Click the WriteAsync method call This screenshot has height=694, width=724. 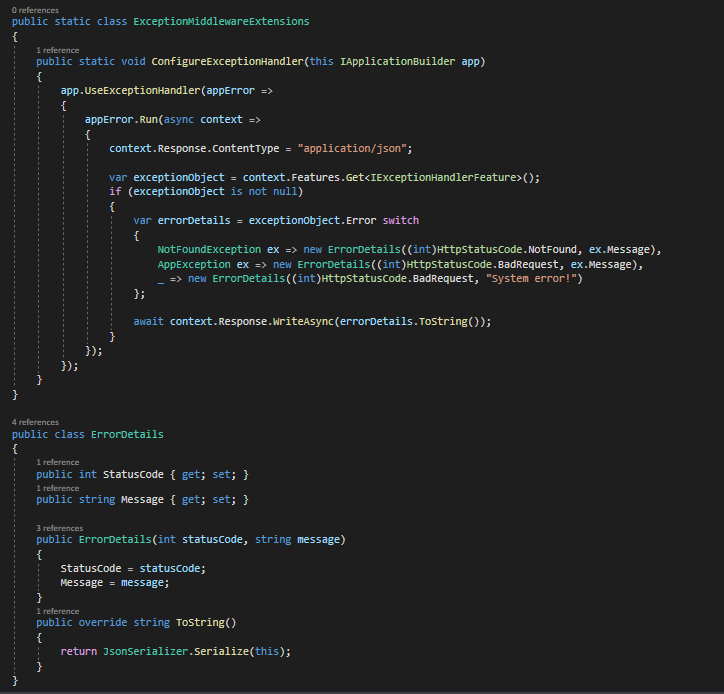[303, 322]
